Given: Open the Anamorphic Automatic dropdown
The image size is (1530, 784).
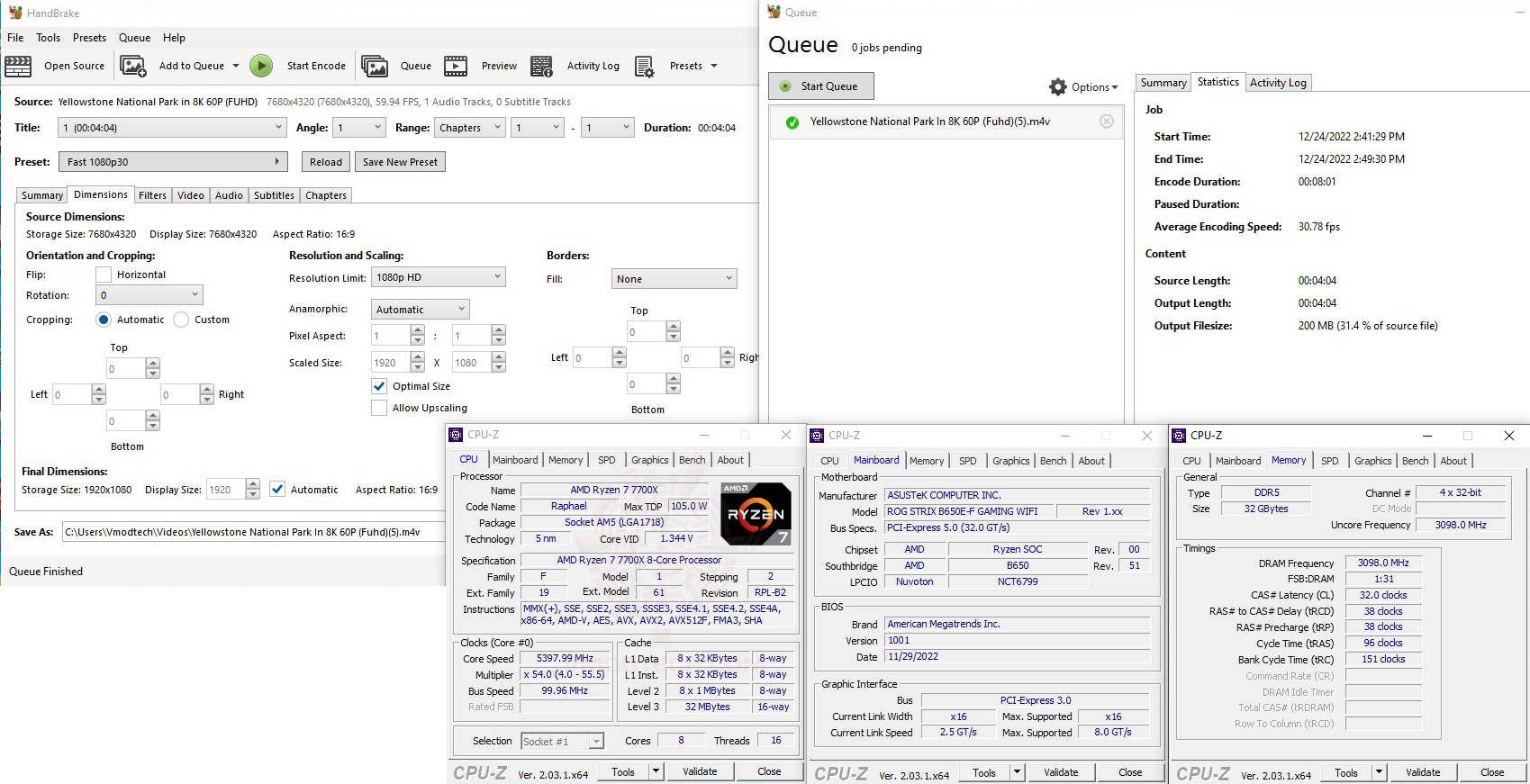Looking at the screenshot, I should [421, 310].
